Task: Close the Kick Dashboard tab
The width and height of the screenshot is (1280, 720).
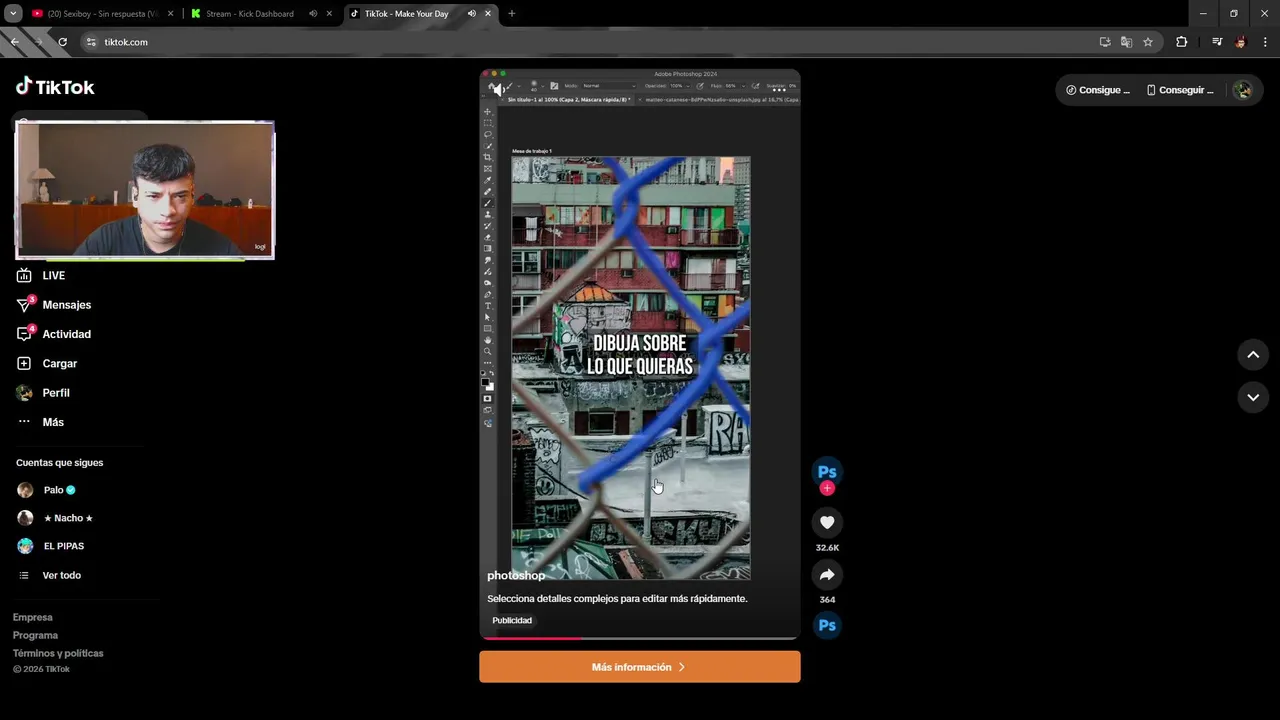Action: (329, 14)
